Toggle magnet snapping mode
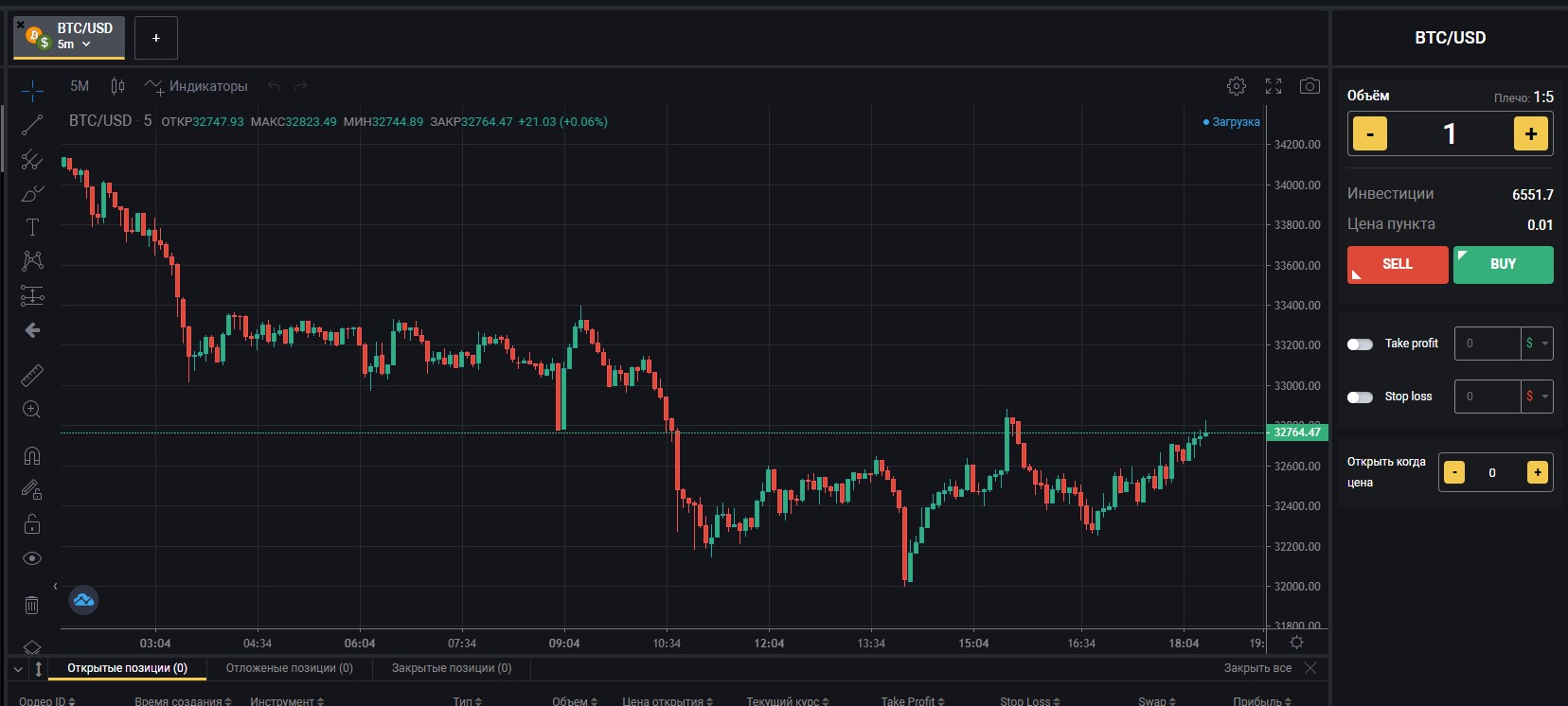The height and width of the screenshot is (706, 1568). (x=32, y=456)
